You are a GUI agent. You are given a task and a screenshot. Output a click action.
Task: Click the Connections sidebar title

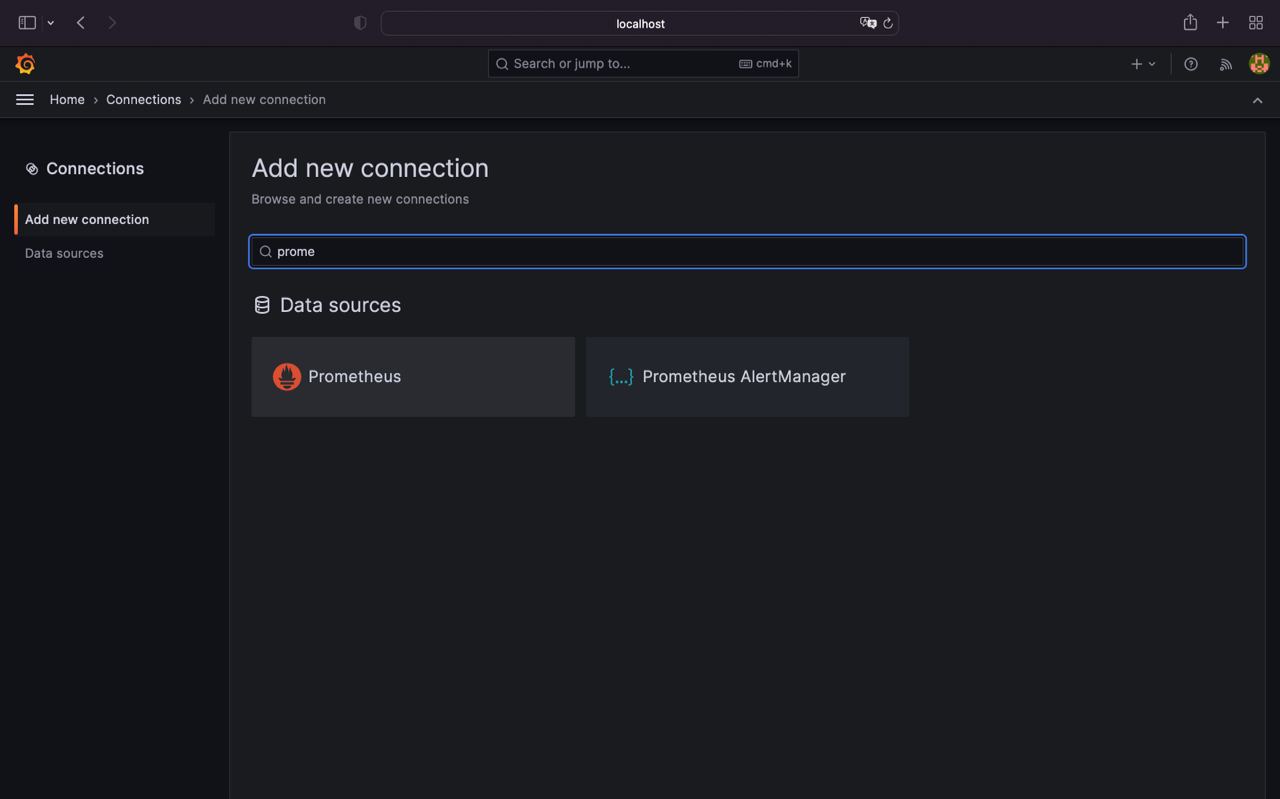tap(95, 168)
